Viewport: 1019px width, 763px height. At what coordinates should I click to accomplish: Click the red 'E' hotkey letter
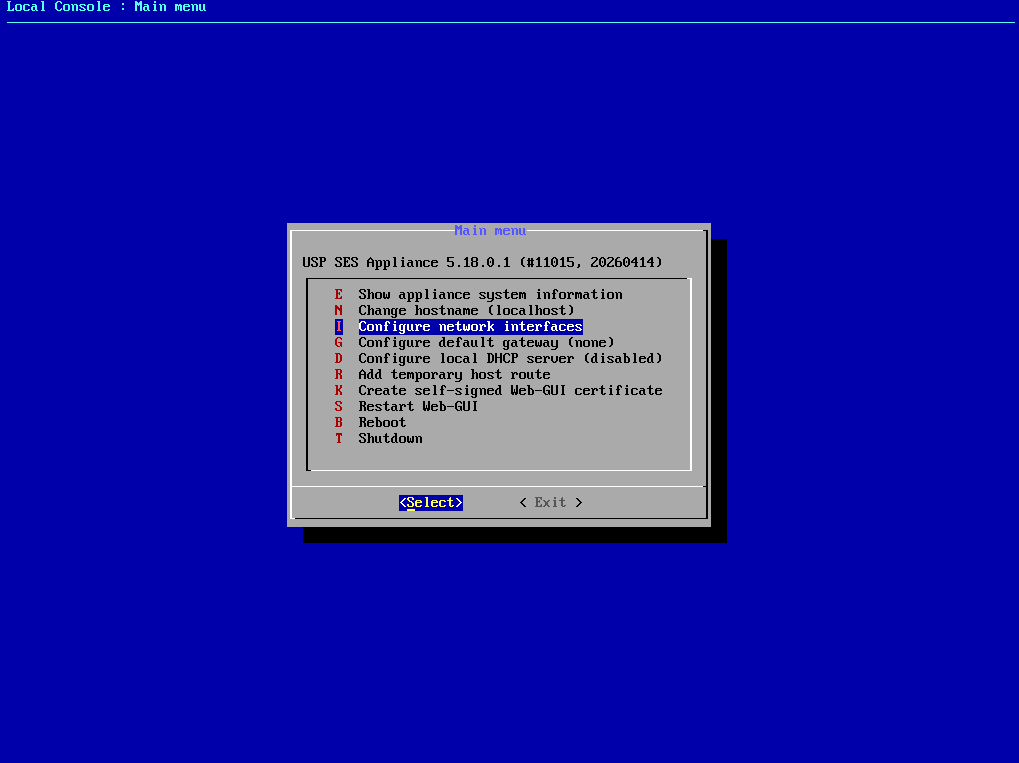(x=338, y=294)
